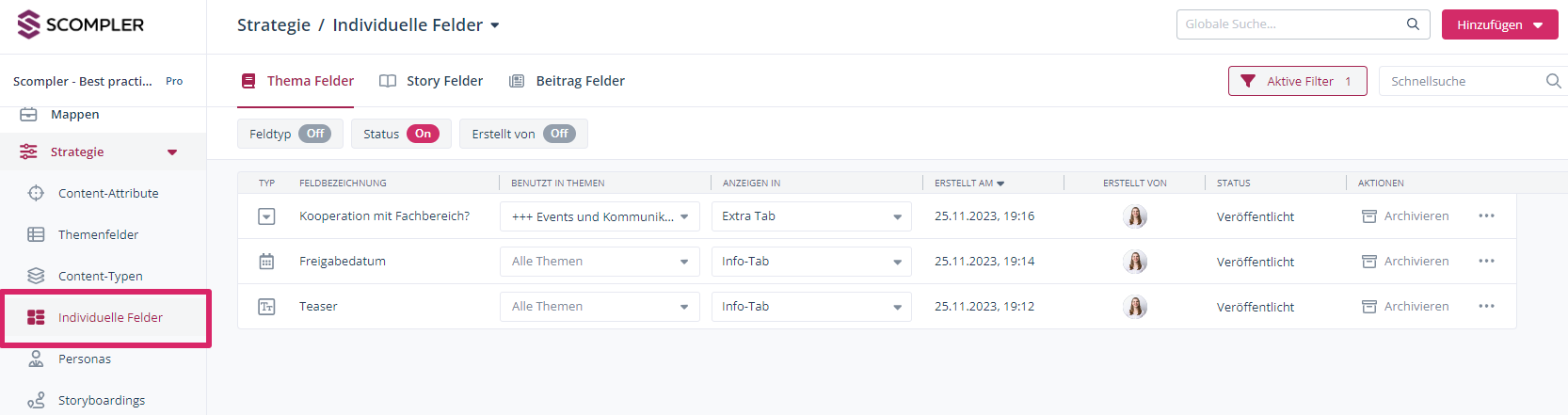Image resolution: width=1568 pixels, height=415 pixels.
Task: Click the Scompler logo icon
Action: coord(29,24)
